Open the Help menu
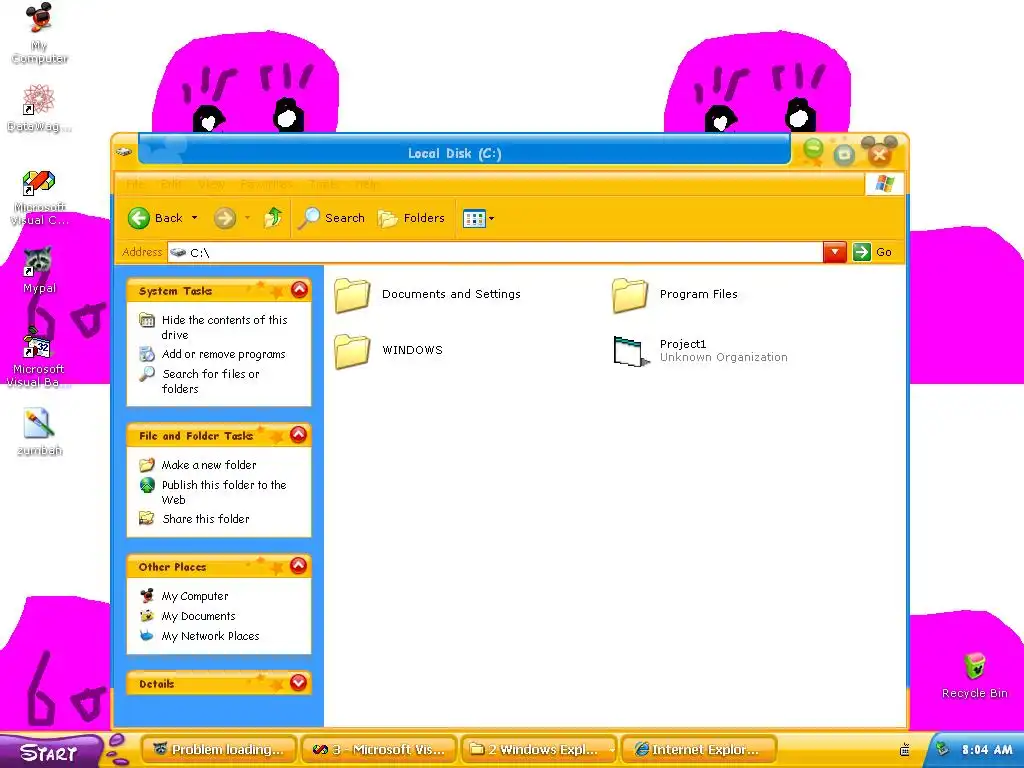The height and width of the screenshot is (768, 1024). point(367,184)
